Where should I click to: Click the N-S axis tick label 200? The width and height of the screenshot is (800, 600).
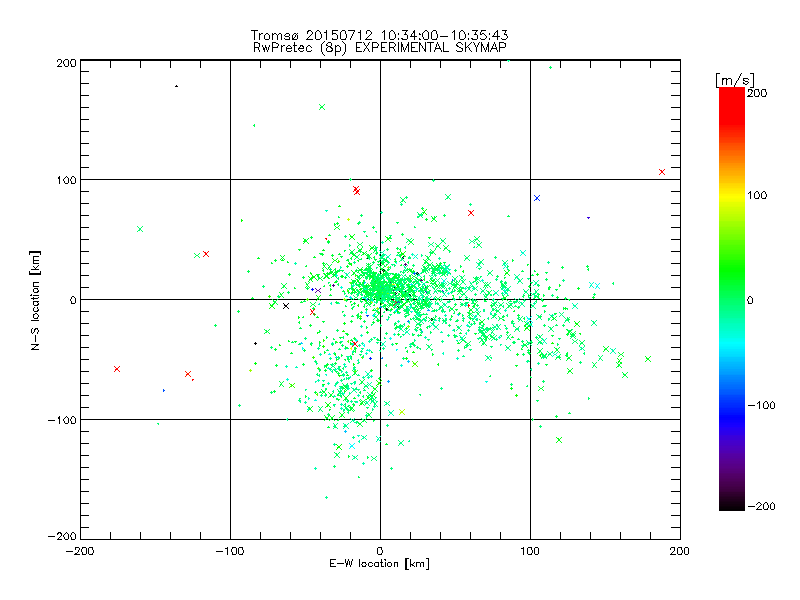(x=66, y=63)
